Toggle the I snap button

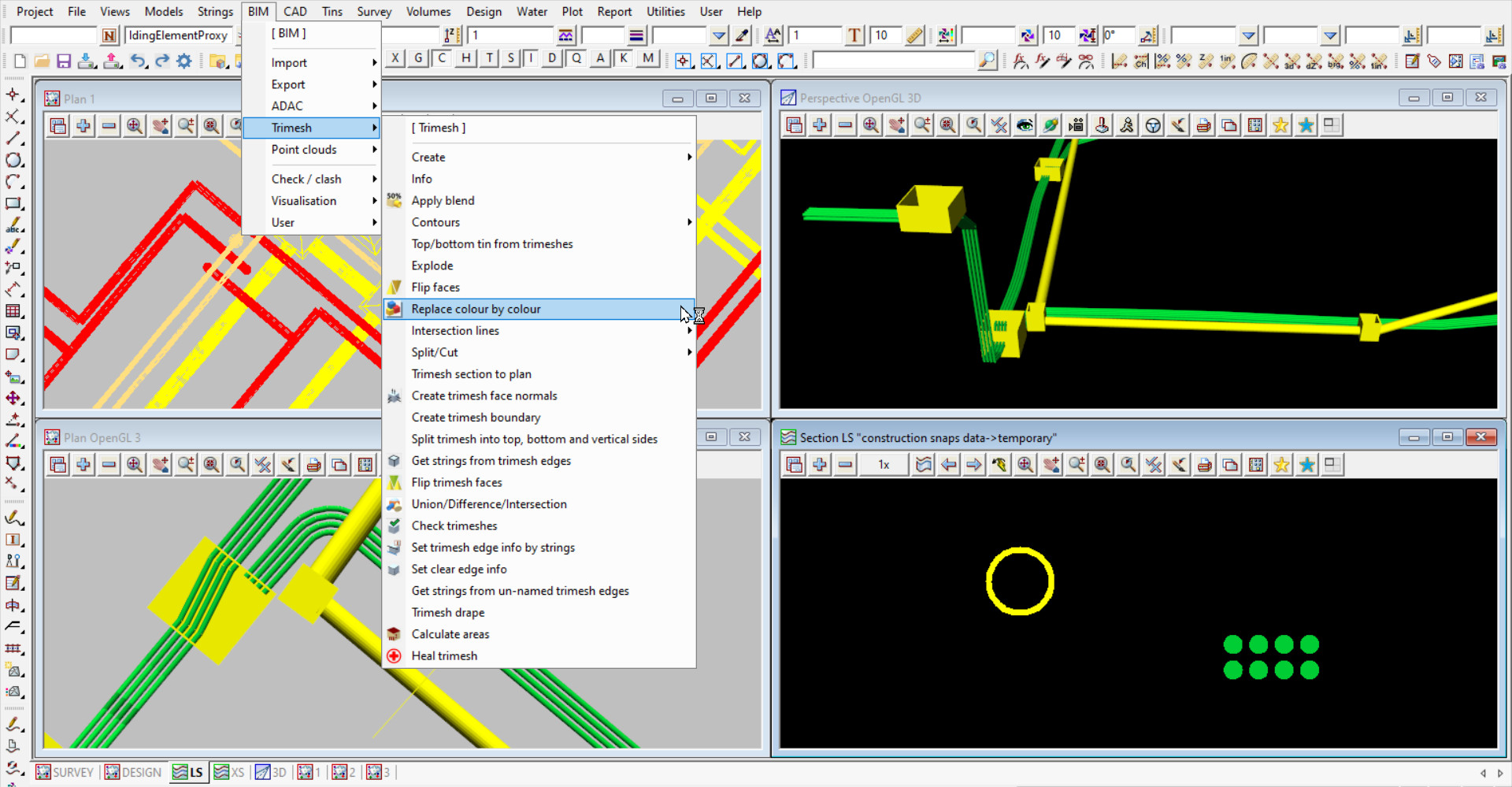pos(532,58)
